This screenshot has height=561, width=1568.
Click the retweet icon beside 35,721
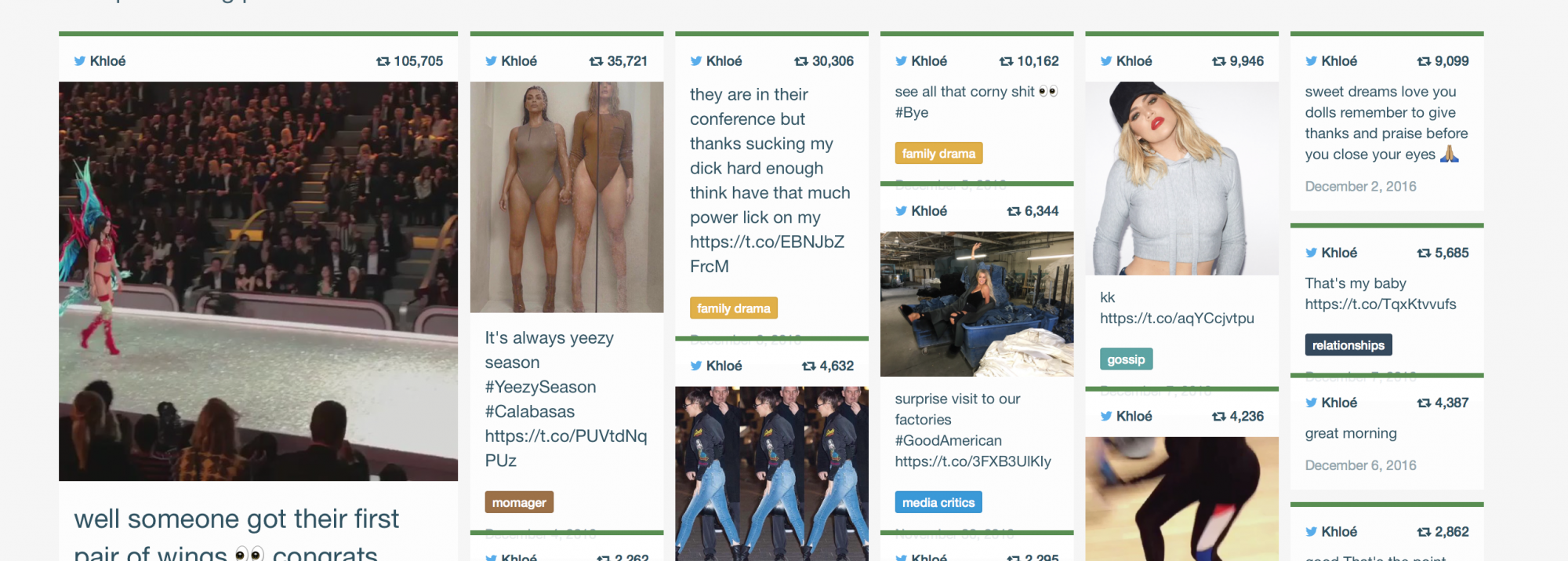(596, 61)
